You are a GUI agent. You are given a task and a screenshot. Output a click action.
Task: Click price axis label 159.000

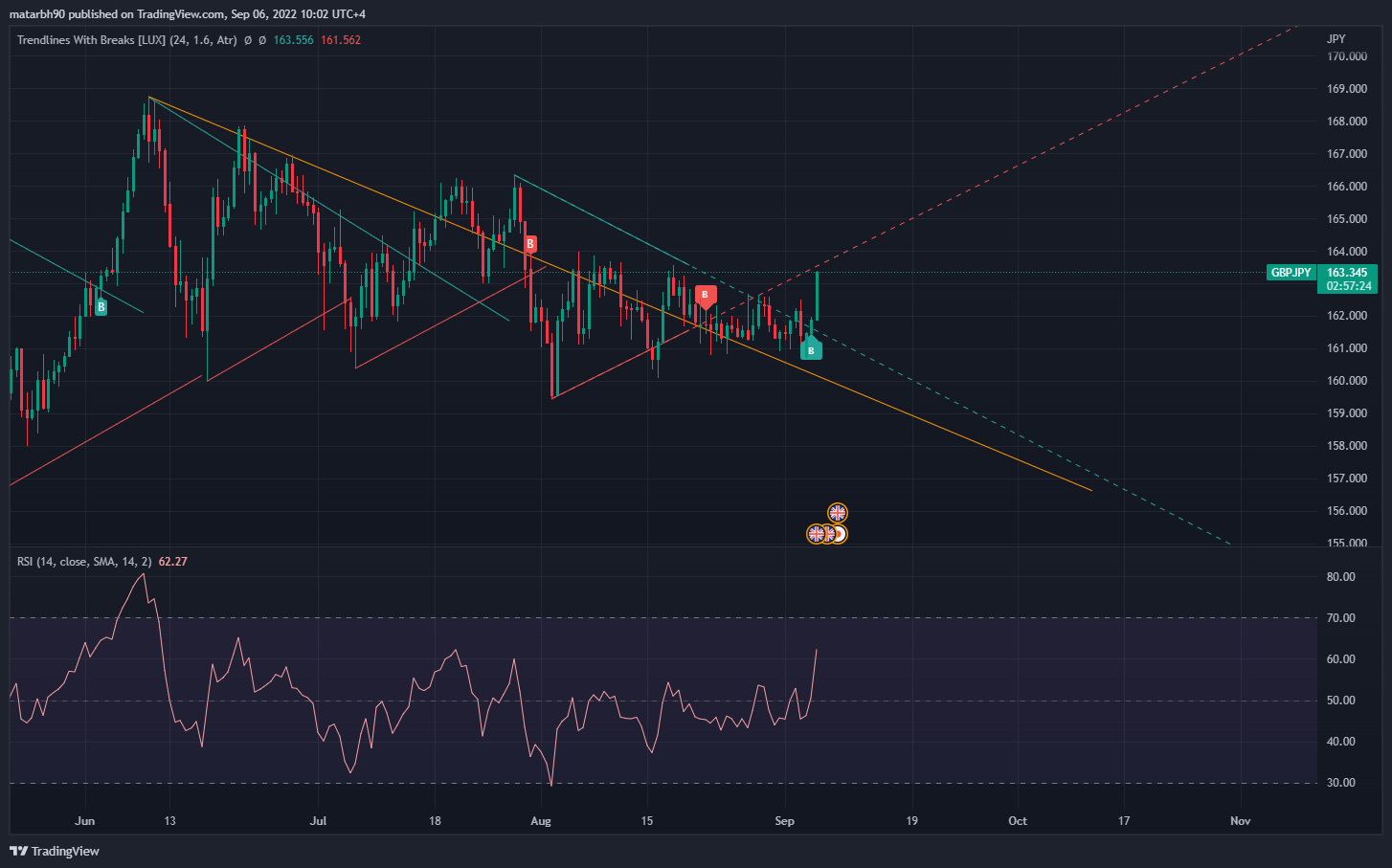pyautogui.click(x=1347, y=413)
